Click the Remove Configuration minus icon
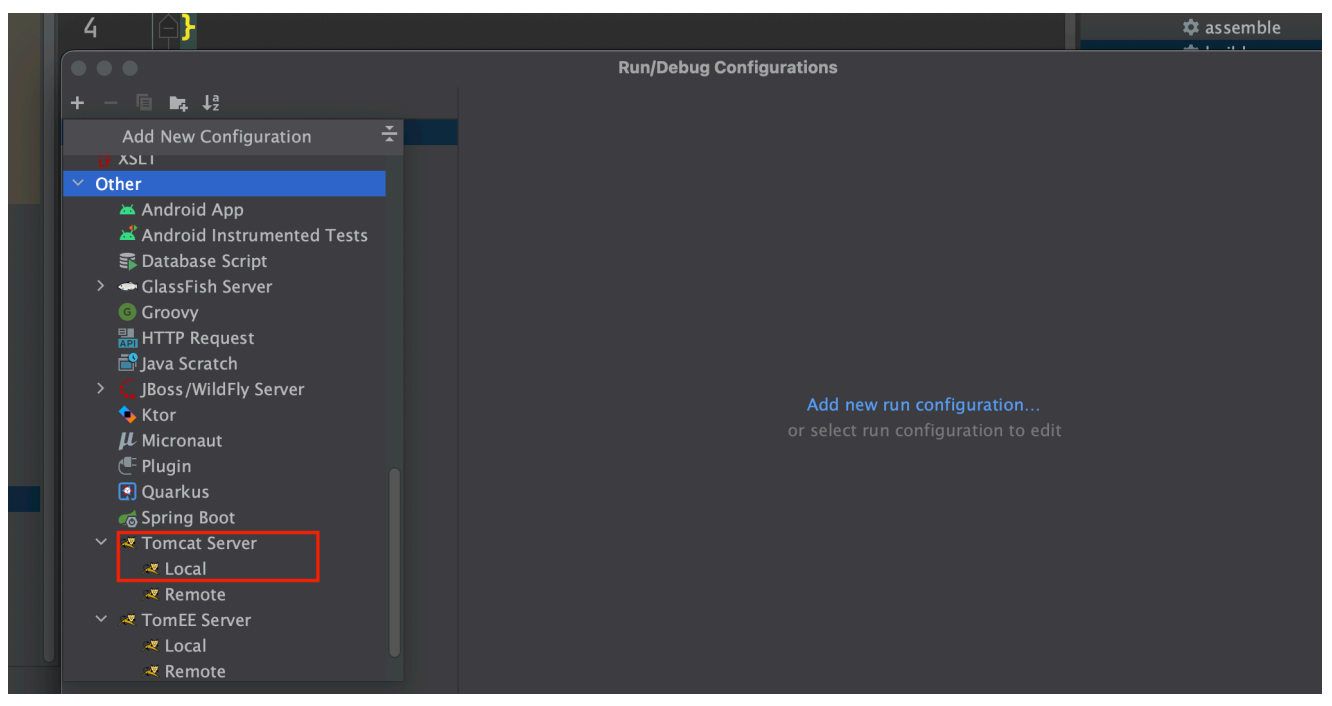 point(111,103)
